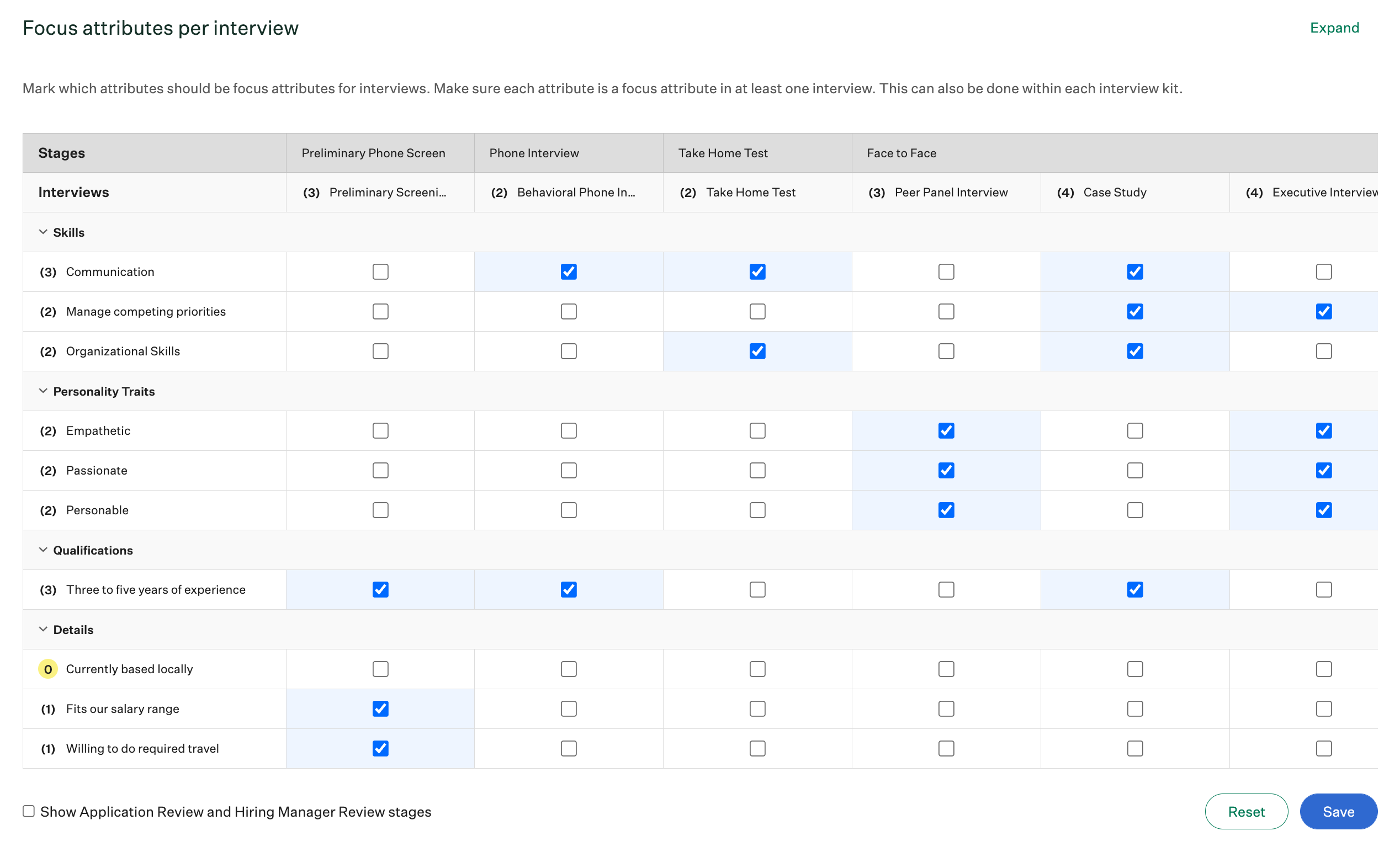Check Manage competing priorities for Take Home Test
This screenshot has height=852, width=1400.
[x=757, y=311]
